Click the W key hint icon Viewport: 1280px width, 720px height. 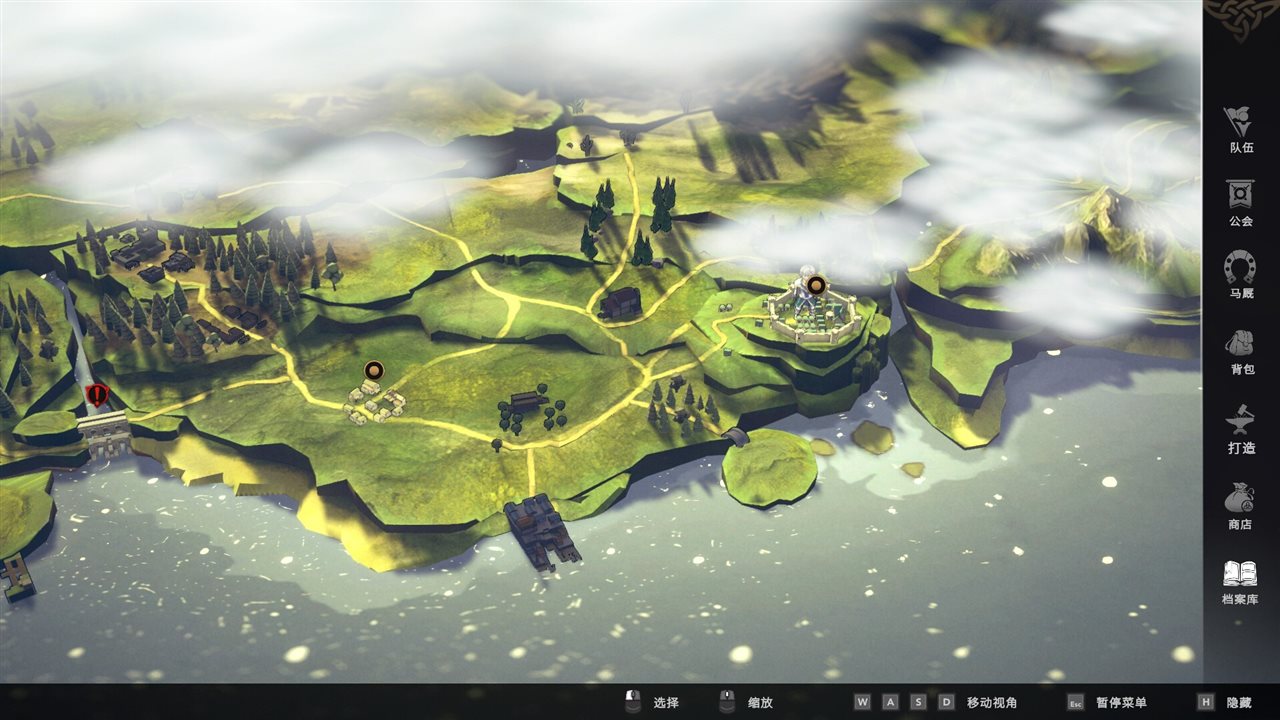pyautogui.click(x=862, y=702)
